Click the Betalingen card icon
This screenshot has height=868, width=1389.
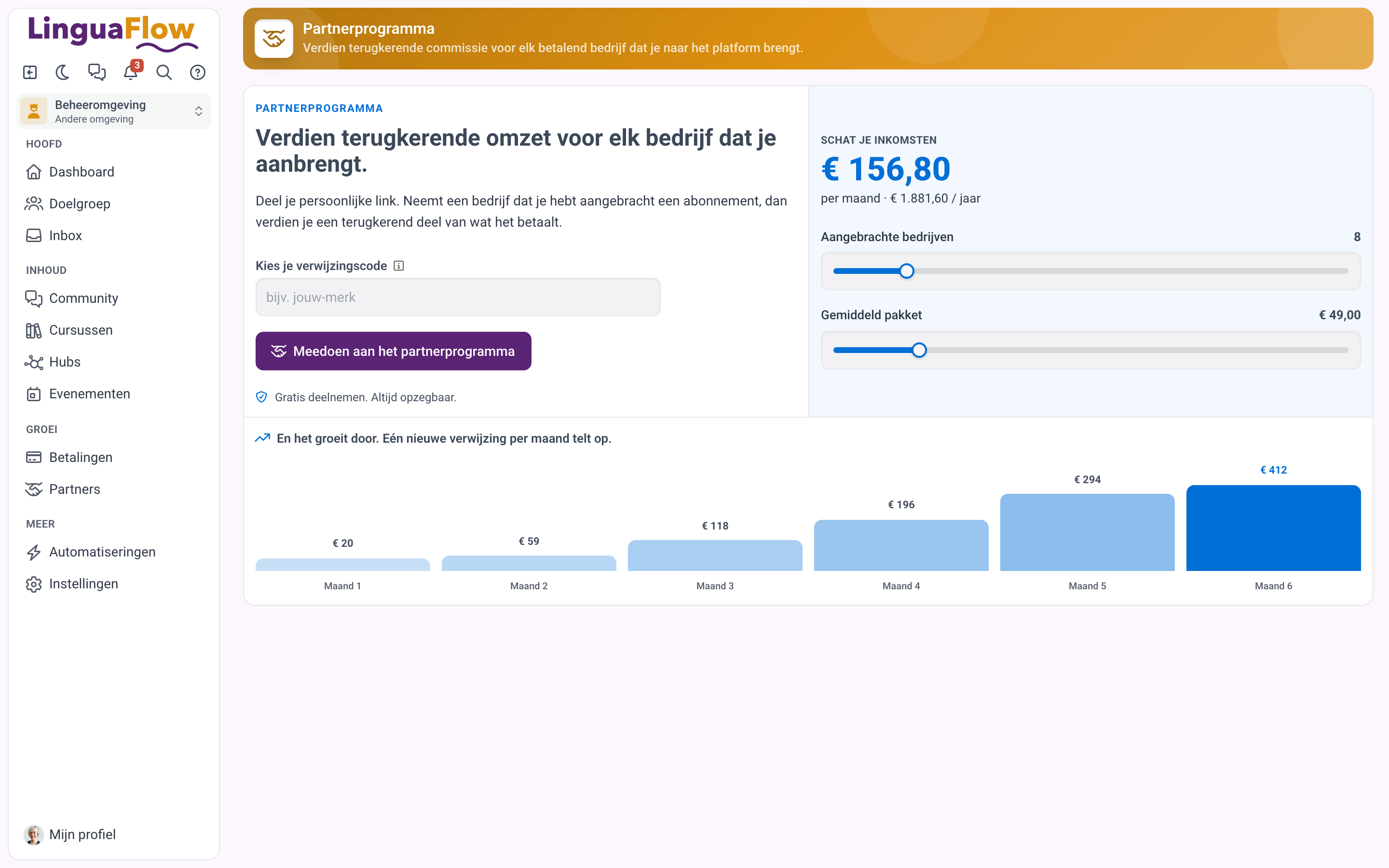pyautogui.click(x=34, y=458)
